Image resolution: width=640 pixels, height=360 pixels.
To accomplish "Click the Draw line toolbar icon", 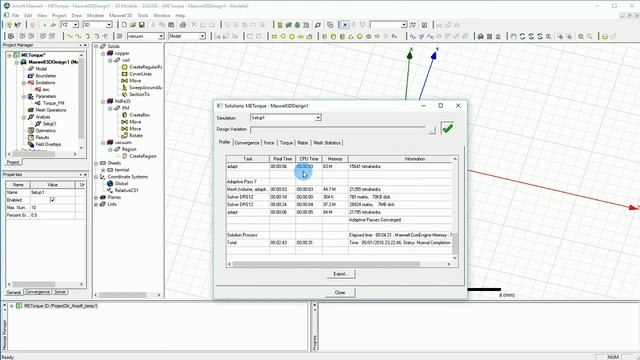I will point(70,36).
